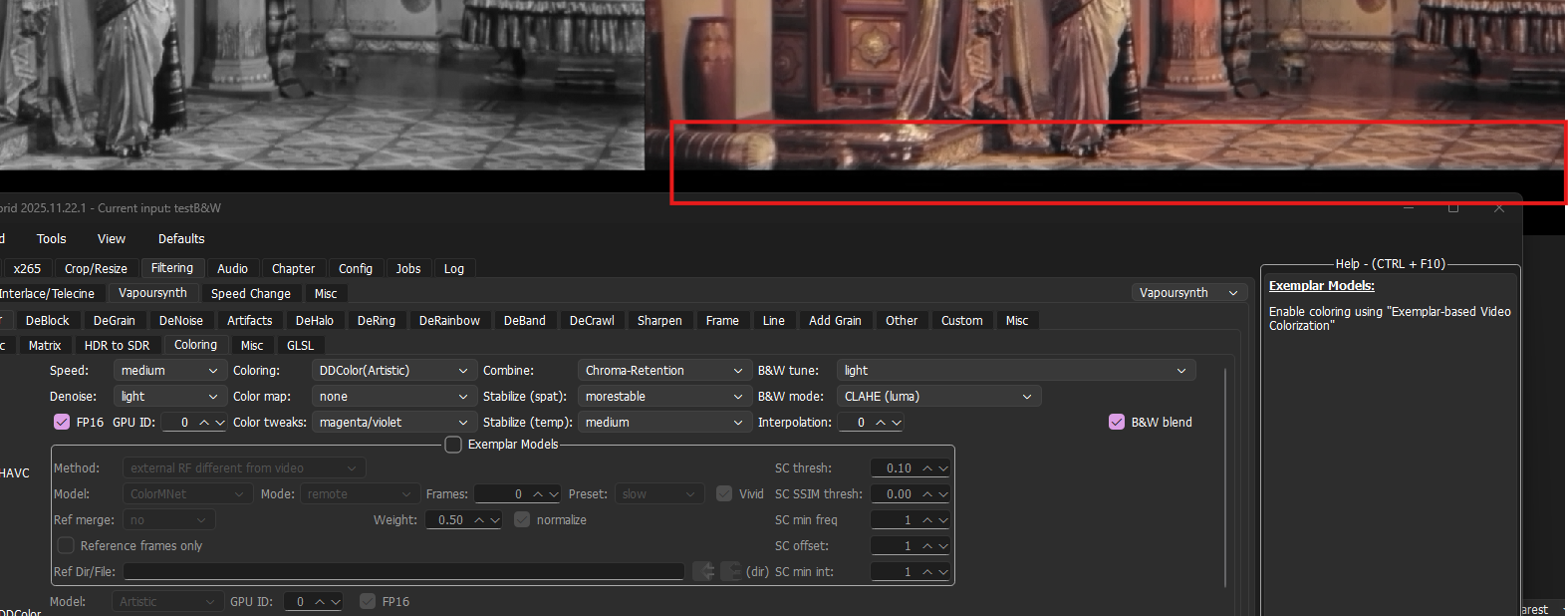Enable the Exemplar Models checkbox
The width and height of the screenshot is (1568, 616).
(x=453, y=445)
